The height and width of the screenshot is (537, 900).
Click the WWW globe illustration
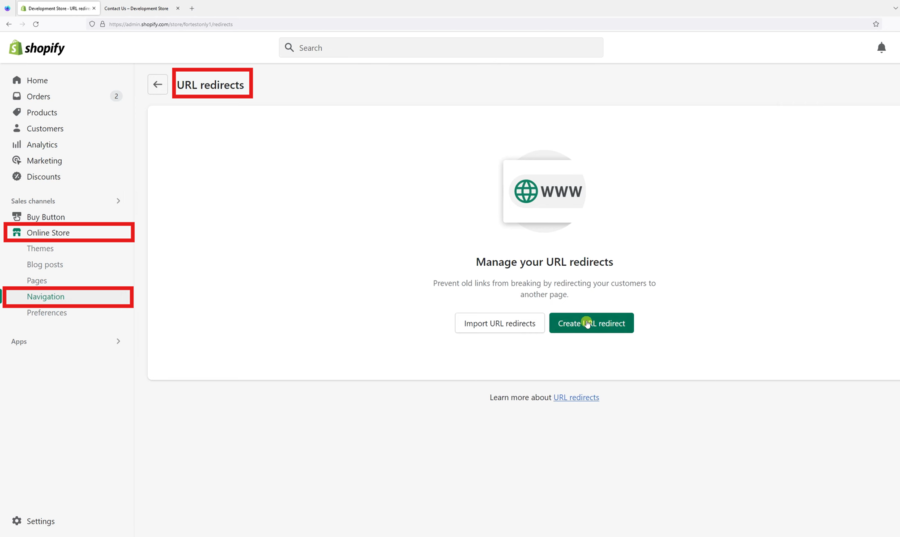[544, 191]
